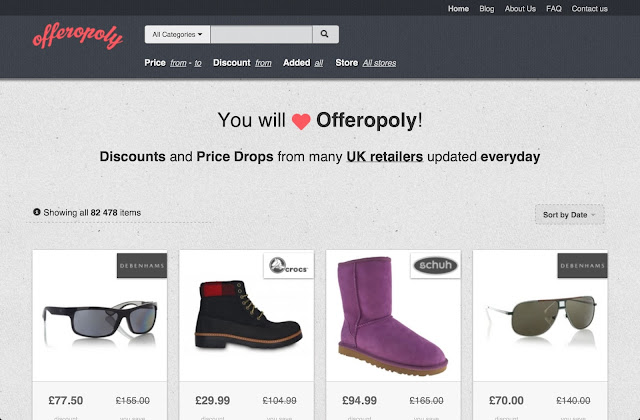Focus the search text field
Image resolution: width=640 pixels, height=420 pixels.
point(261,34)
